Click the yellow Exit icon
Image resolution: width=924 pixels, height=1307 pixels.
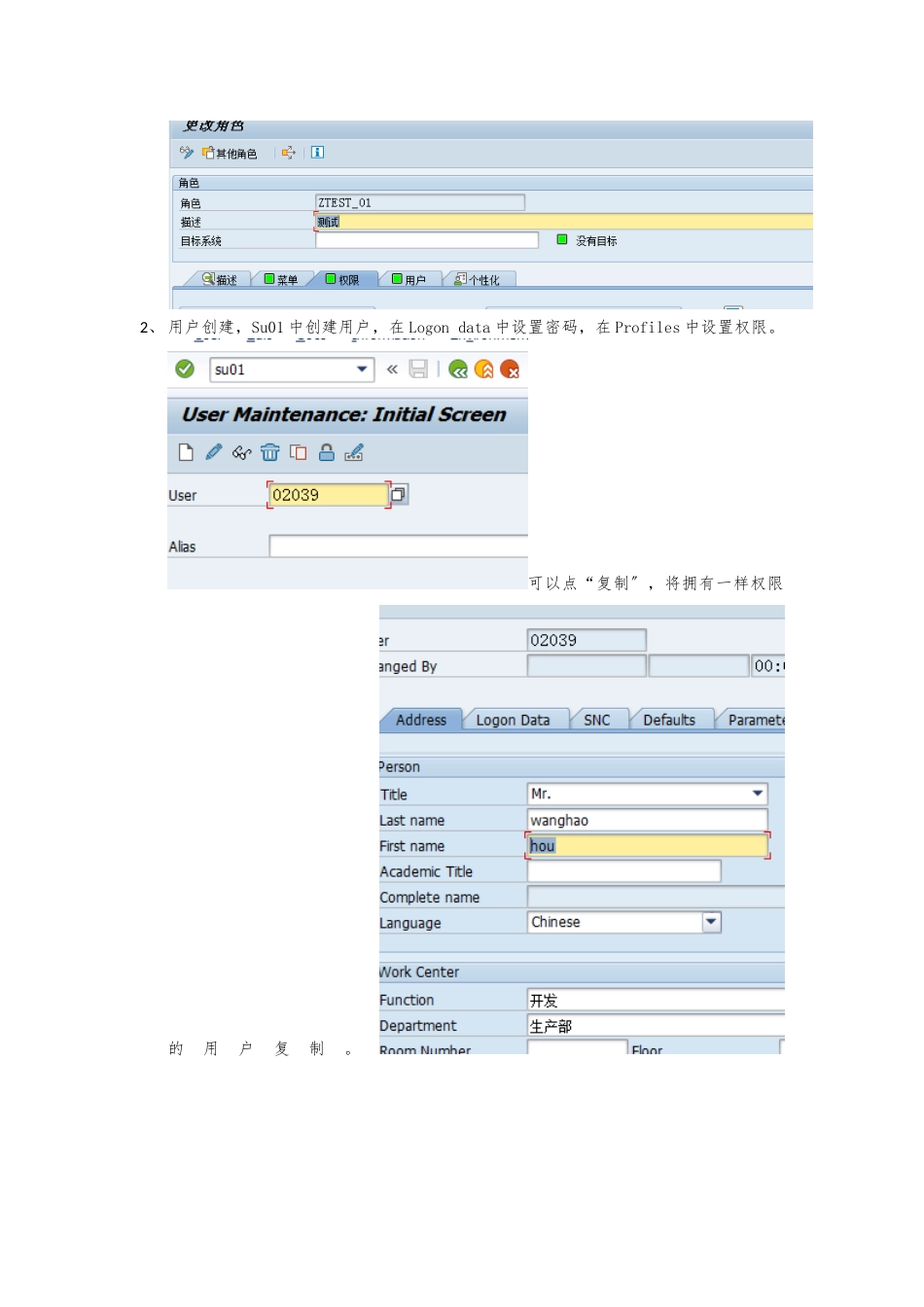(x=483, y=370)
